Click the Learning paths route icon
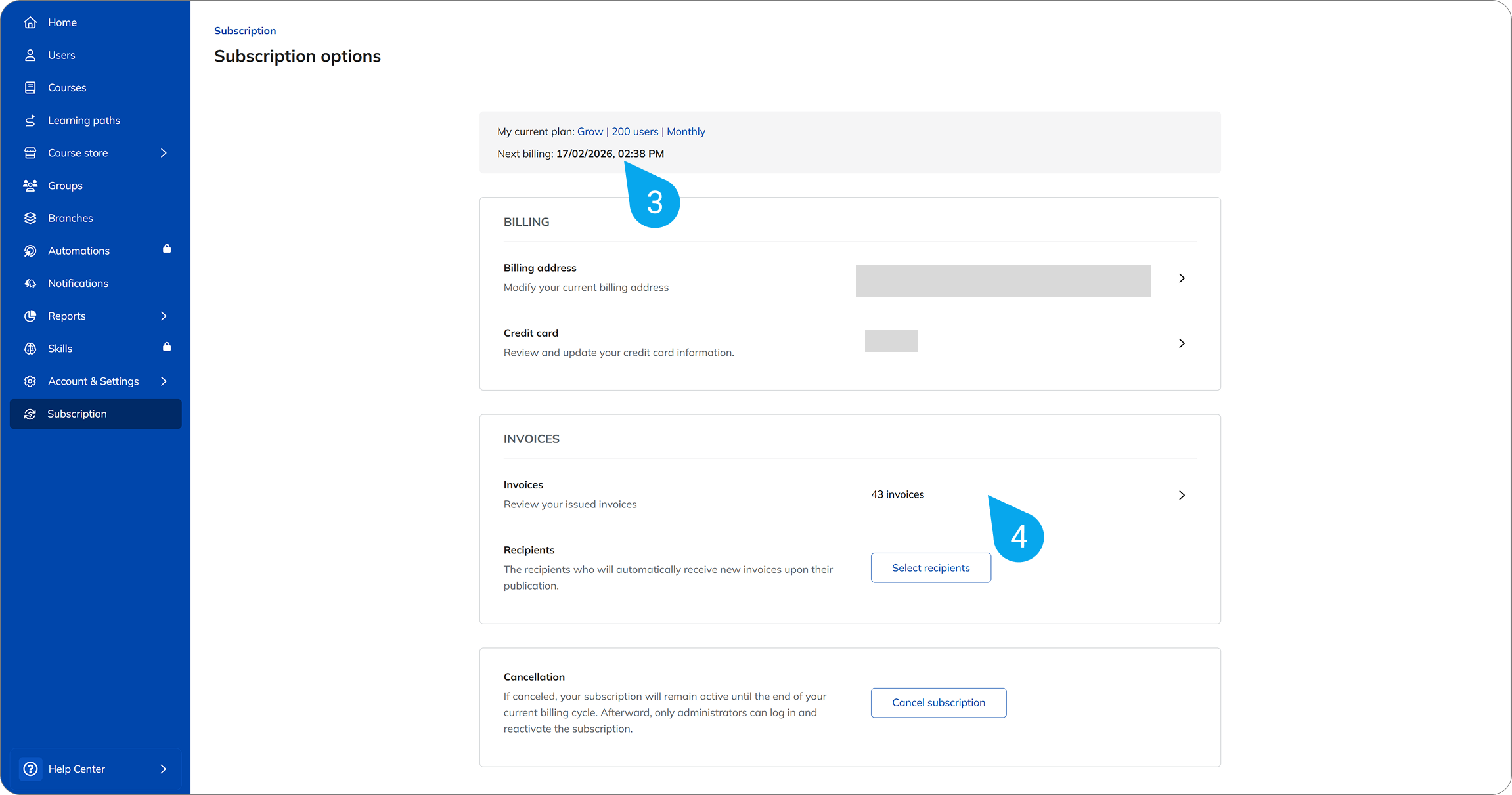Image resolution: width=1512 pixels, height=795 pixels. point(30,120)
